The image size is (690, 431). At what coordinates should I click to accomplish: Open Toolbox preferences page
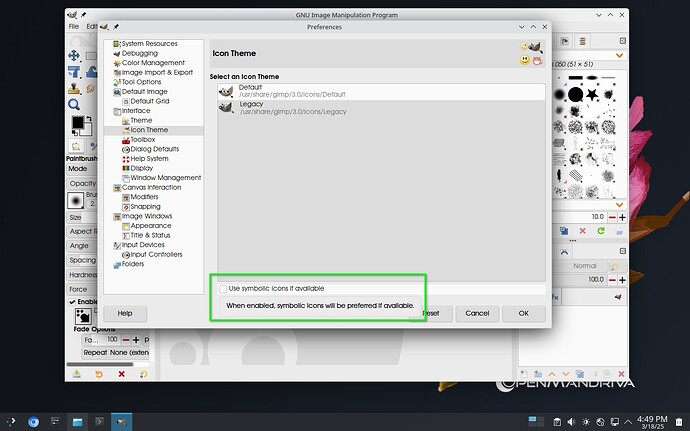[x=143, y=140]
